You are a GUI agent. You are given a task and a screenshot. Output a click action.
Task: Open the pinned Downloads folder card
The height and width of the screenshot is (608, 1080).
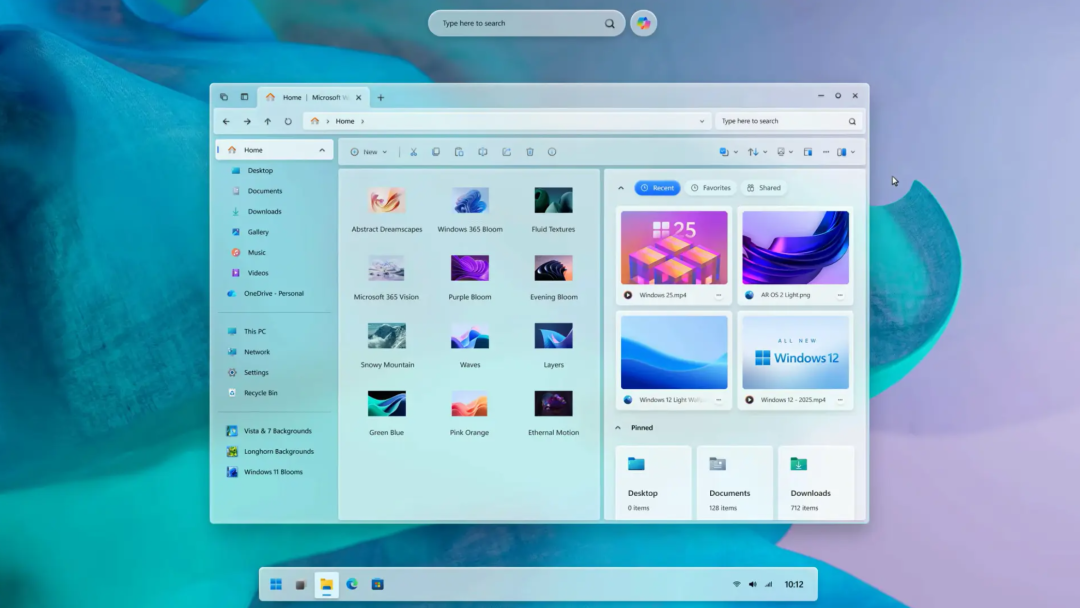816,483
